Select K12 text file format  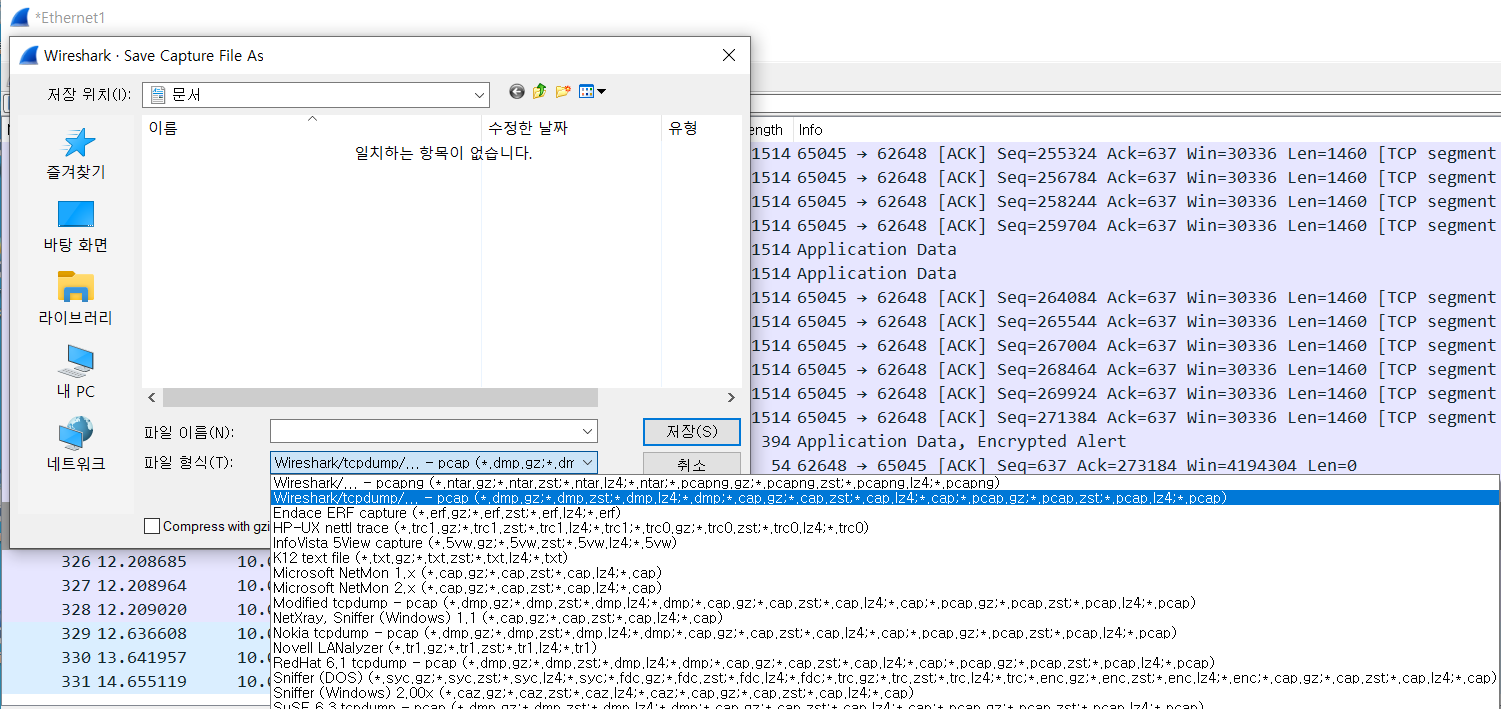pos(885,558)
